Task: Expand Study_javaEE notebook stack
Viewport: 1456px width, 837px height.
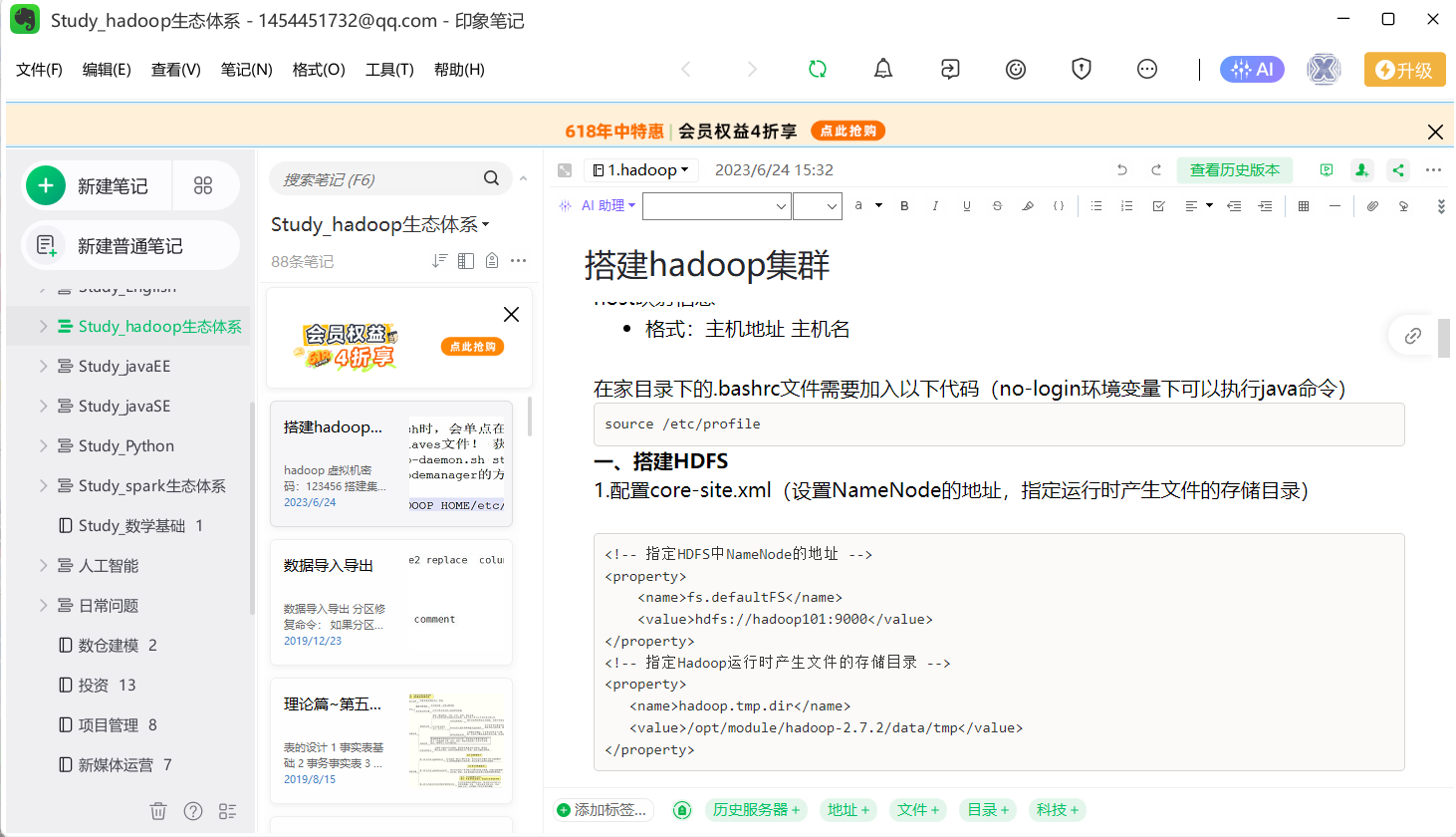Action: click(x=43, y=366)
